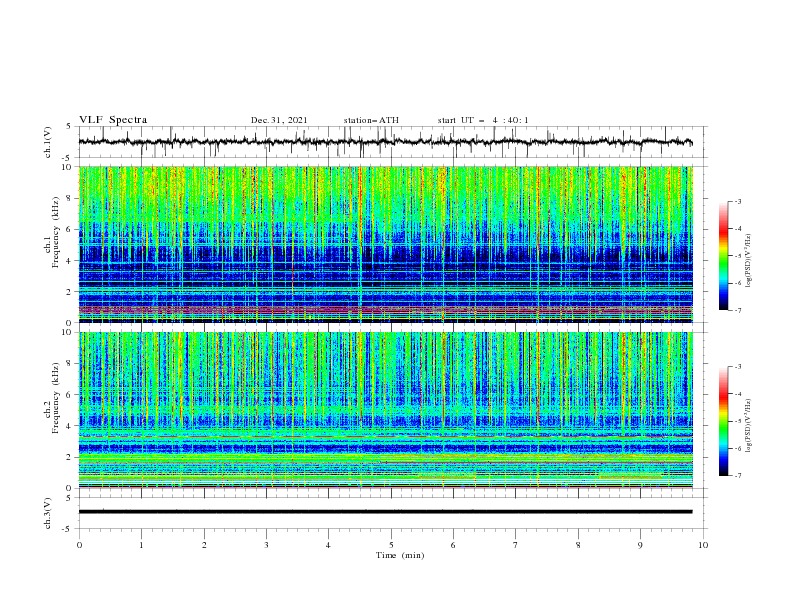792x612 pixels.
Task: Click time axis tick label "1"
Action: (x=141, y=545)
